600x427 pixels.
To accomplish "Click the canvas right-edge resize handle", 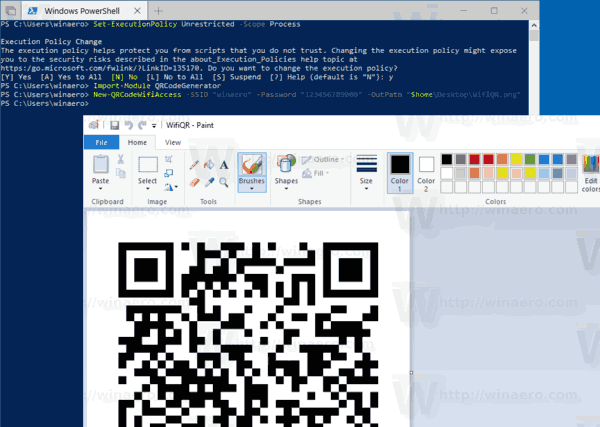I will pyautogui.click(x=411, y=372).
